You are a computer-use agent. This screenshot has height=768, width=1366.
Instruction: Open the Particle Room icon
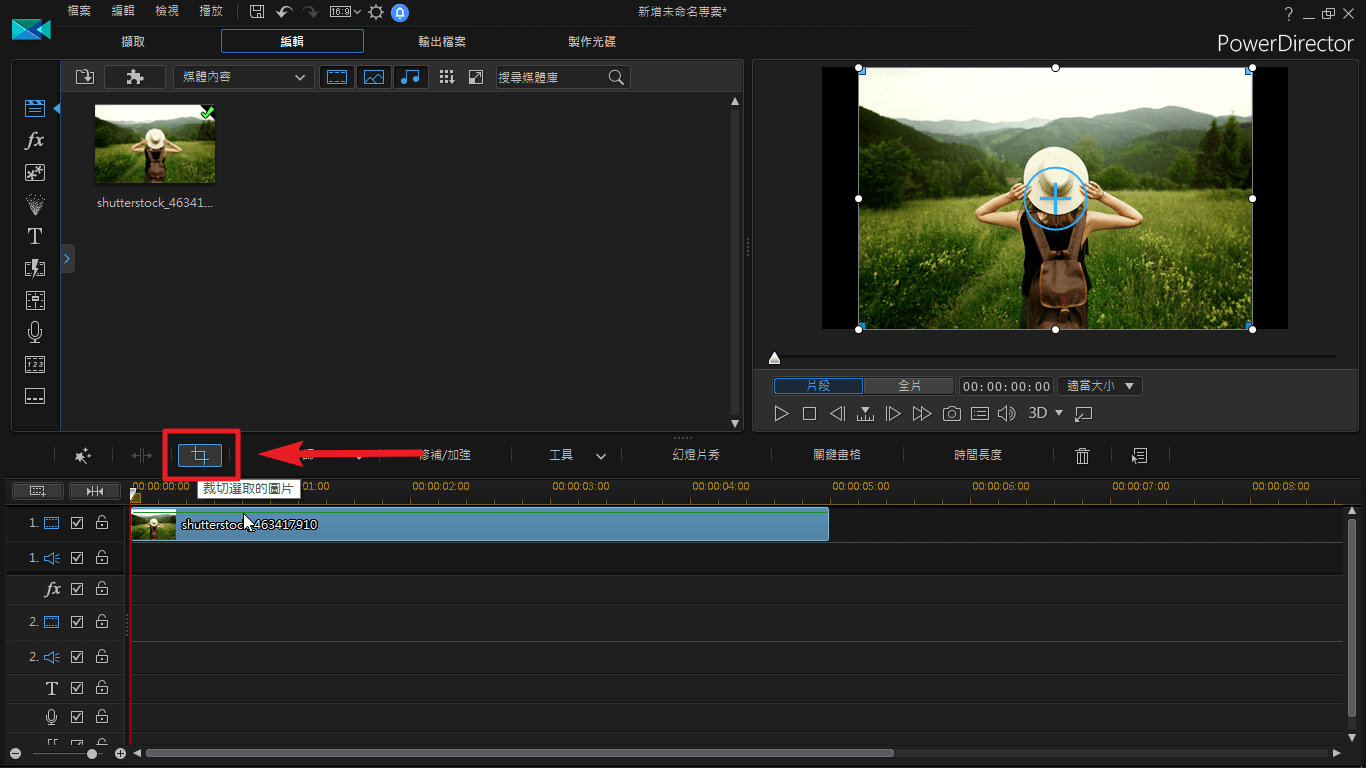(35, 204)
